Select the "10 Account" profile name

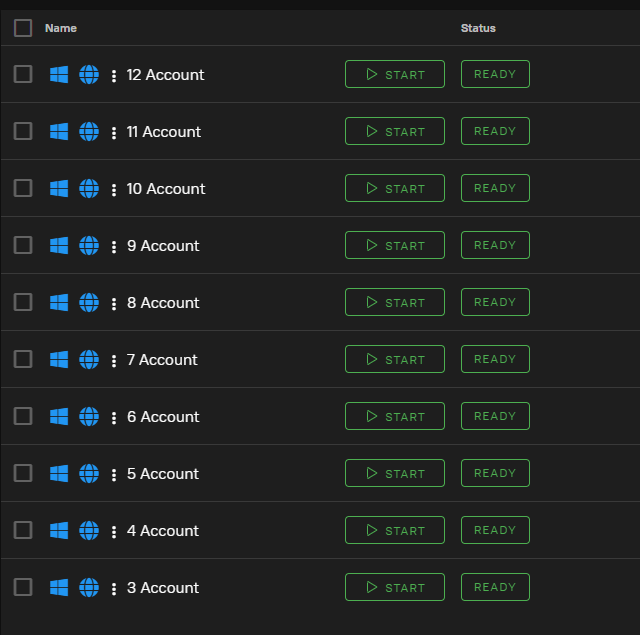pos(166,189)
